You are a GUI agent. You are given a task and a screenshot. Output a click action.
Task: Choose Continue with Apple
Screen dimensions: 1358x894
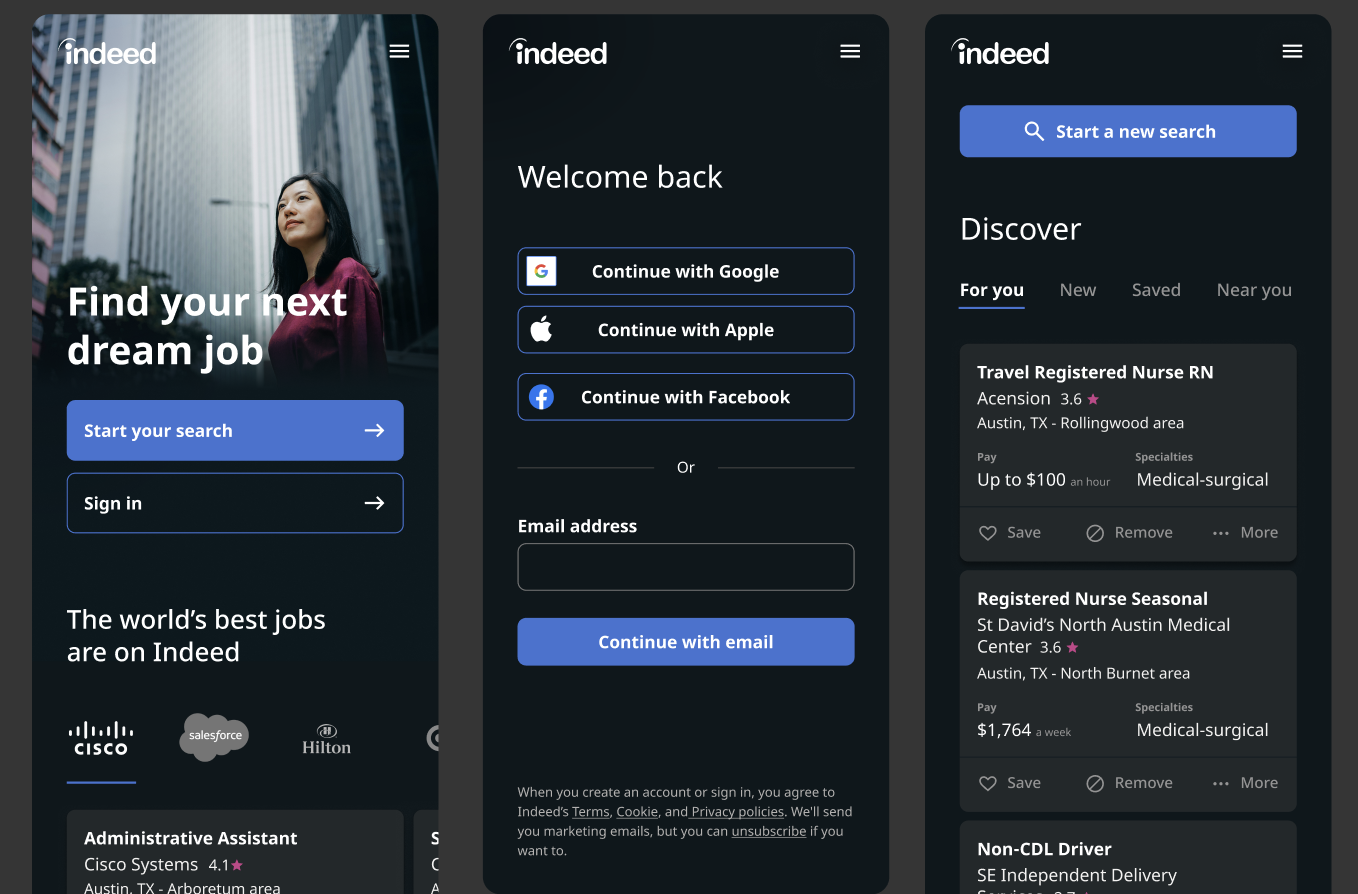coord(686,329)
